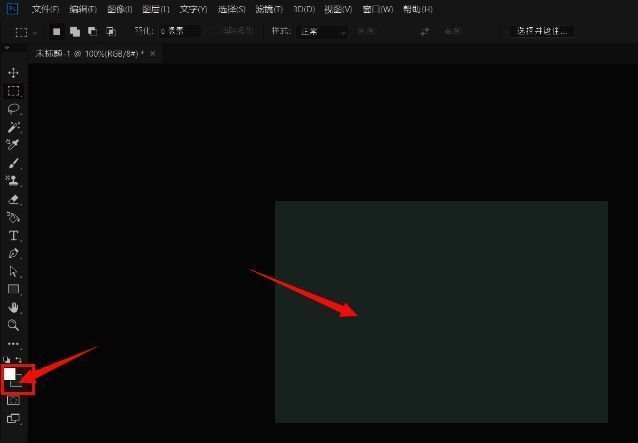
Task: Select the Clone Stamp tool
Action: 13,181
